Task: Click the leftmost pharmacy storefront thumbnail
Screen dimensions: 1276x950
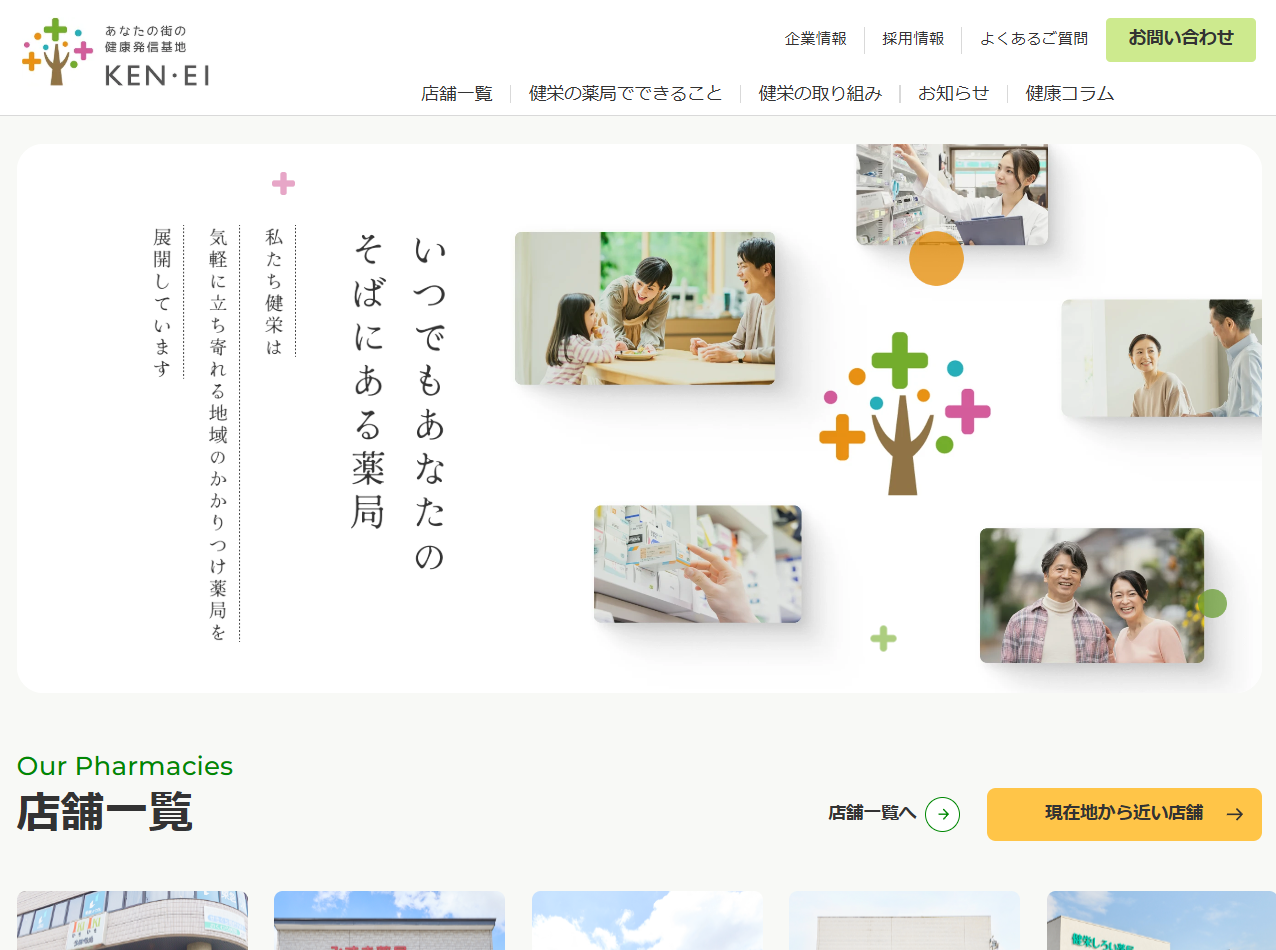Action: (131, 920)
